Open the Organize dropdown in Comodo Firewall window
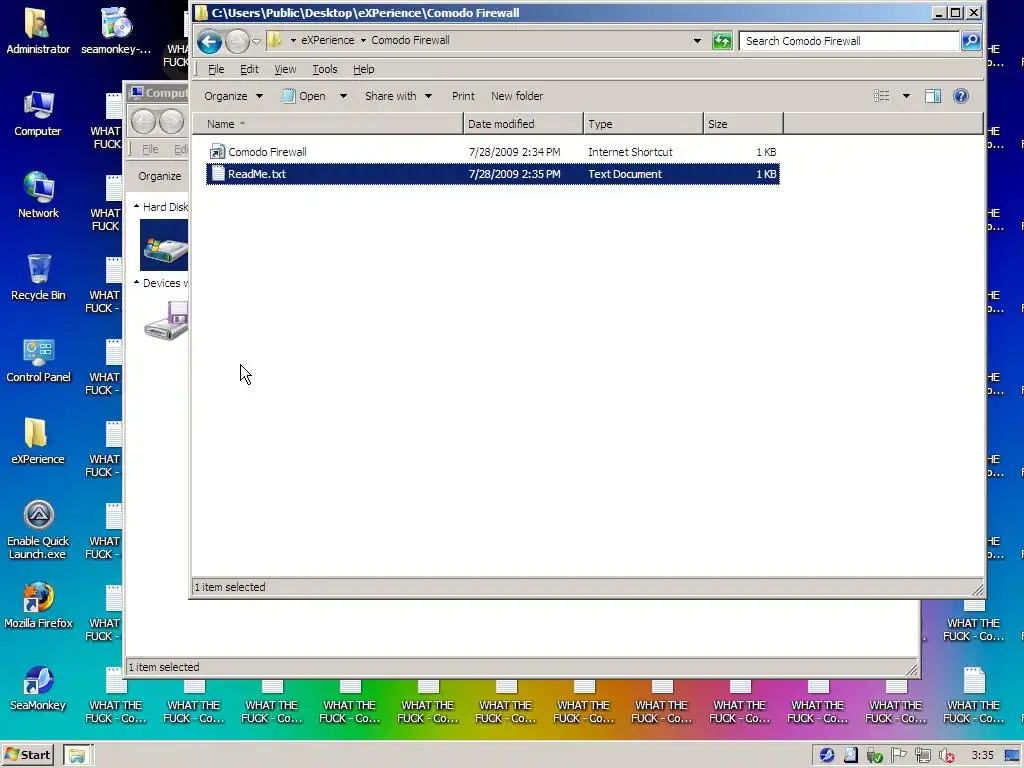This screenshot has width=1024, height=768. [233, 96]
